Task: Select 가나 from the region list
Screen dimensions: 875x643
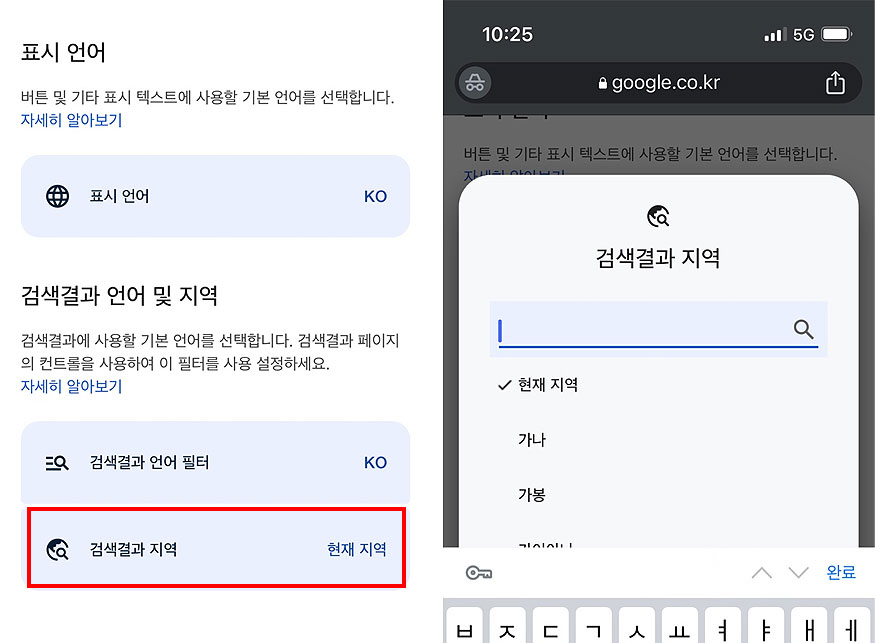Action: (x=532, y=440)
